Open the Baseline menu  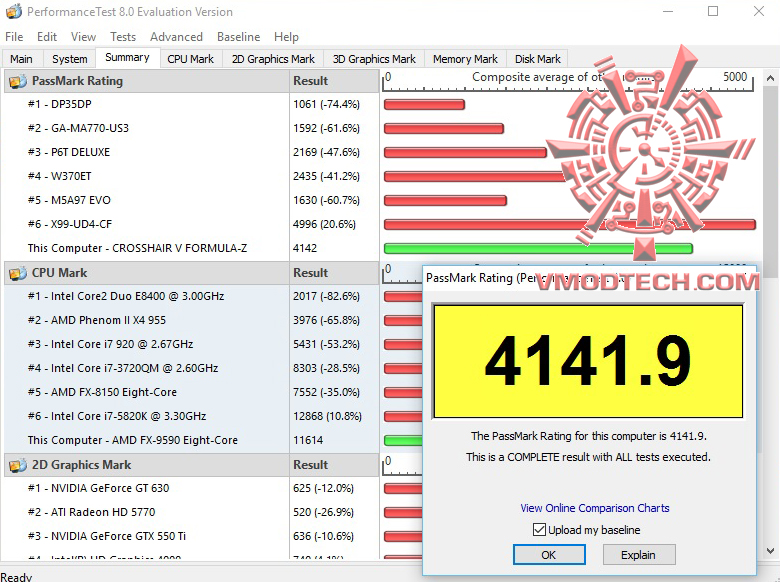pos(238,37)
